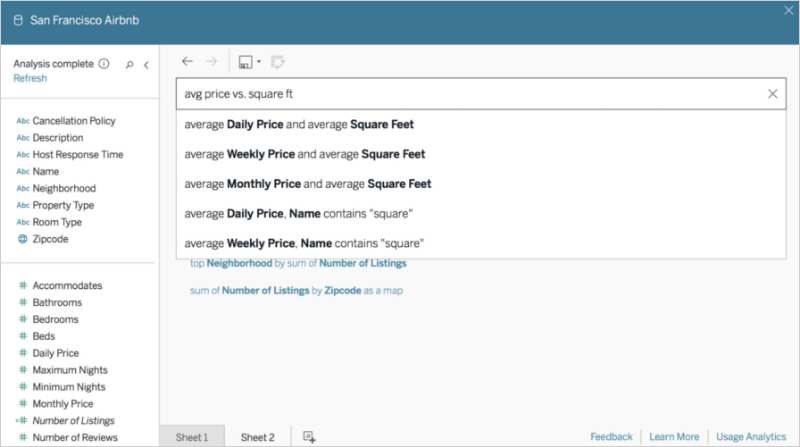Select the Room Type field
Viewport: 800px width, 447px height.
point(57,222)
